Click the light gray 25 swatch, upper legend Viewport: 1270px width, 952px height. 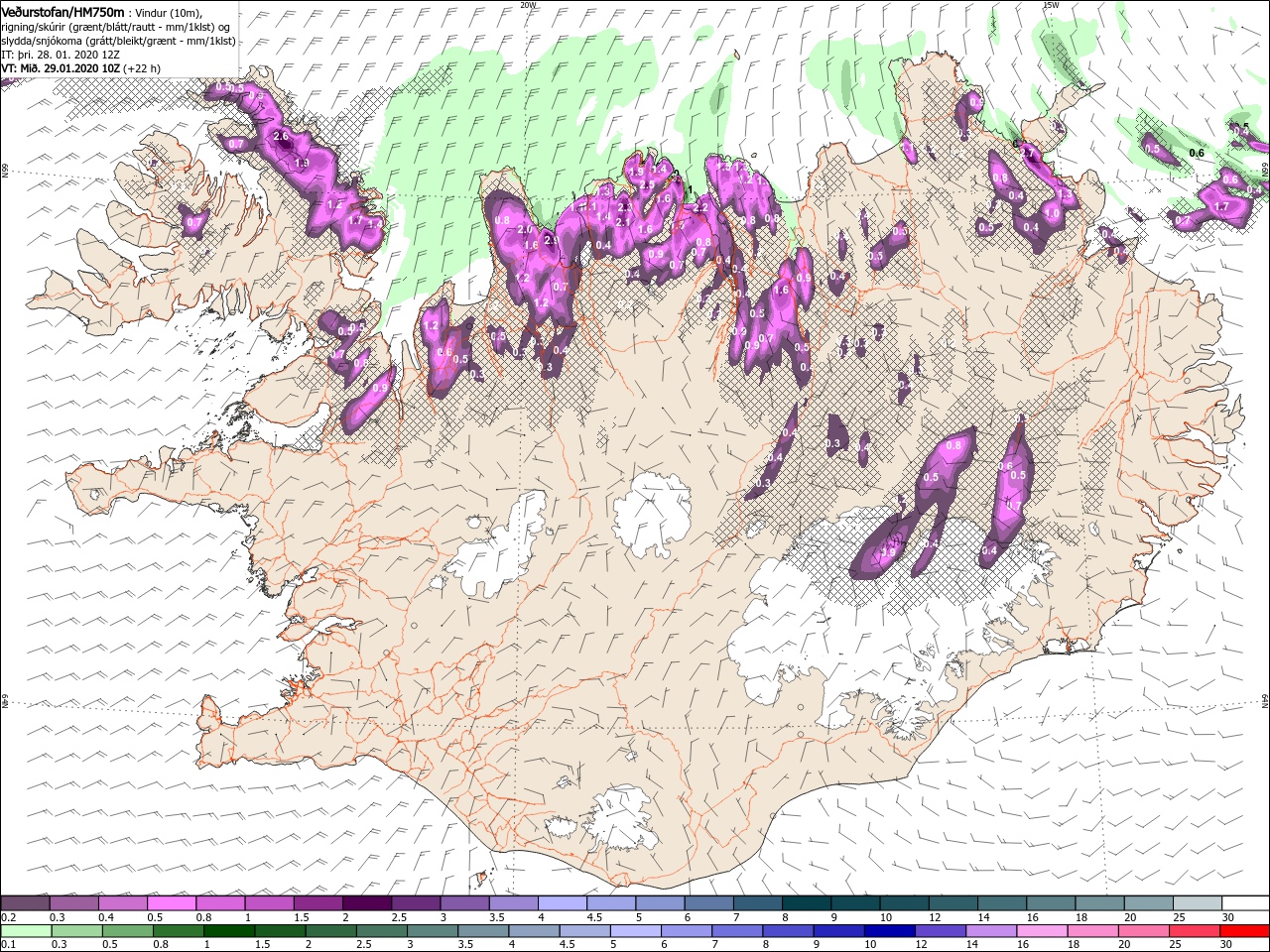pyautogui.click(x=1198, y=903)
